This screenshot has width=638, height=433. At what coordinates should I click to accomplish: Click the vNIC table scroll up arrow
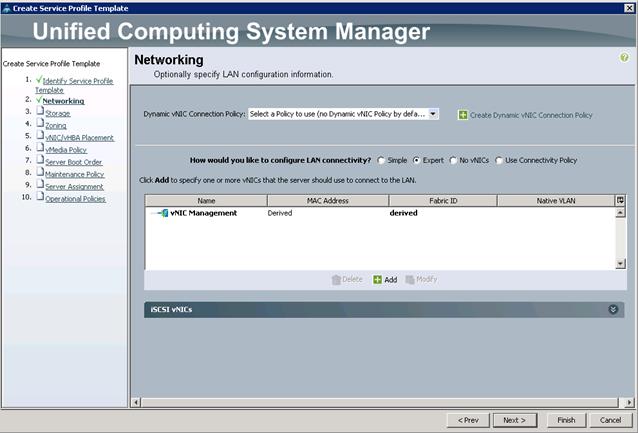click(x=620, y=212)
